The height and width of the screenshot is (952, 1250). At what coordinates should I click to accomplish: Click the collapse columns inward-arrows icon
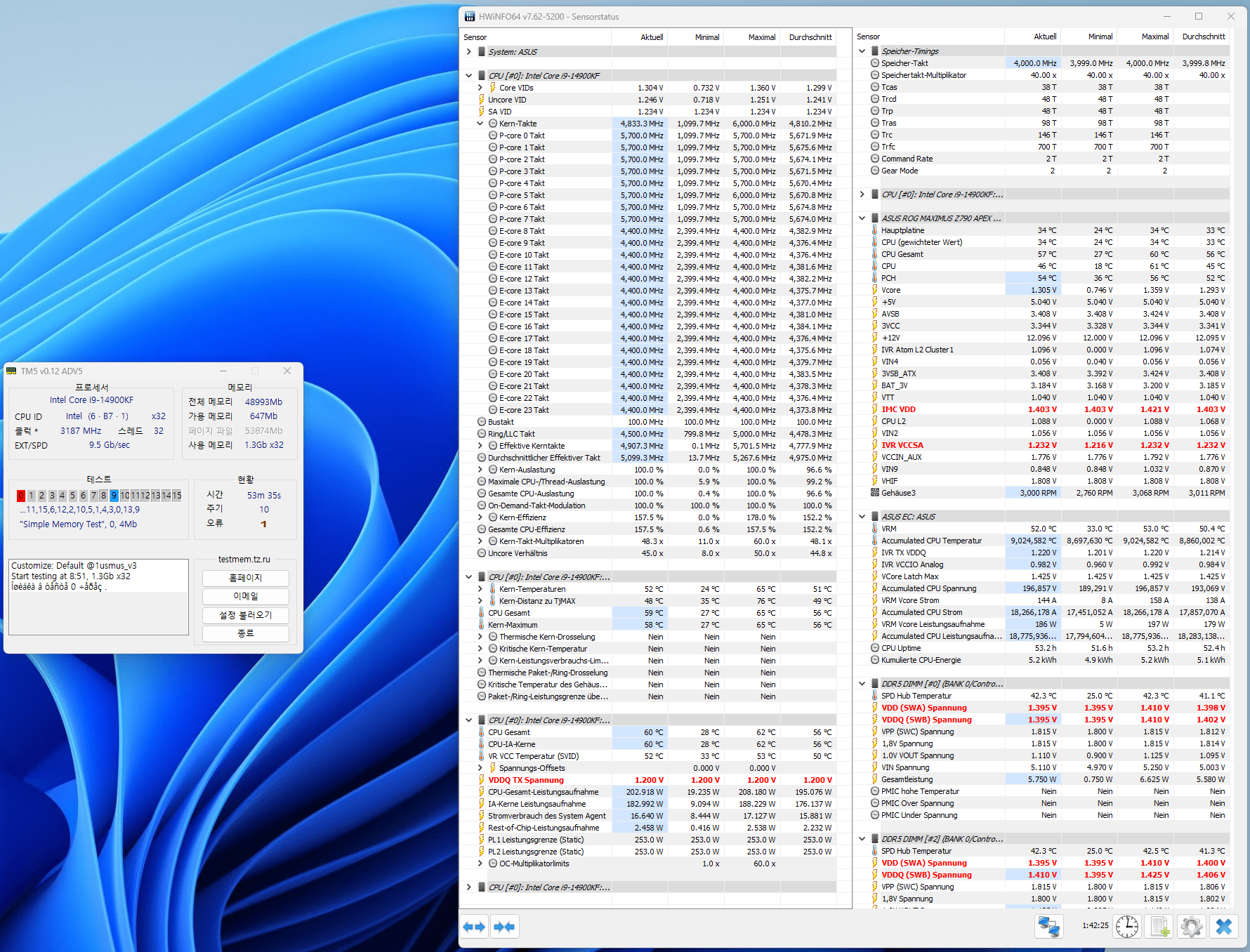pyautogui.click(x=504, y=927)
